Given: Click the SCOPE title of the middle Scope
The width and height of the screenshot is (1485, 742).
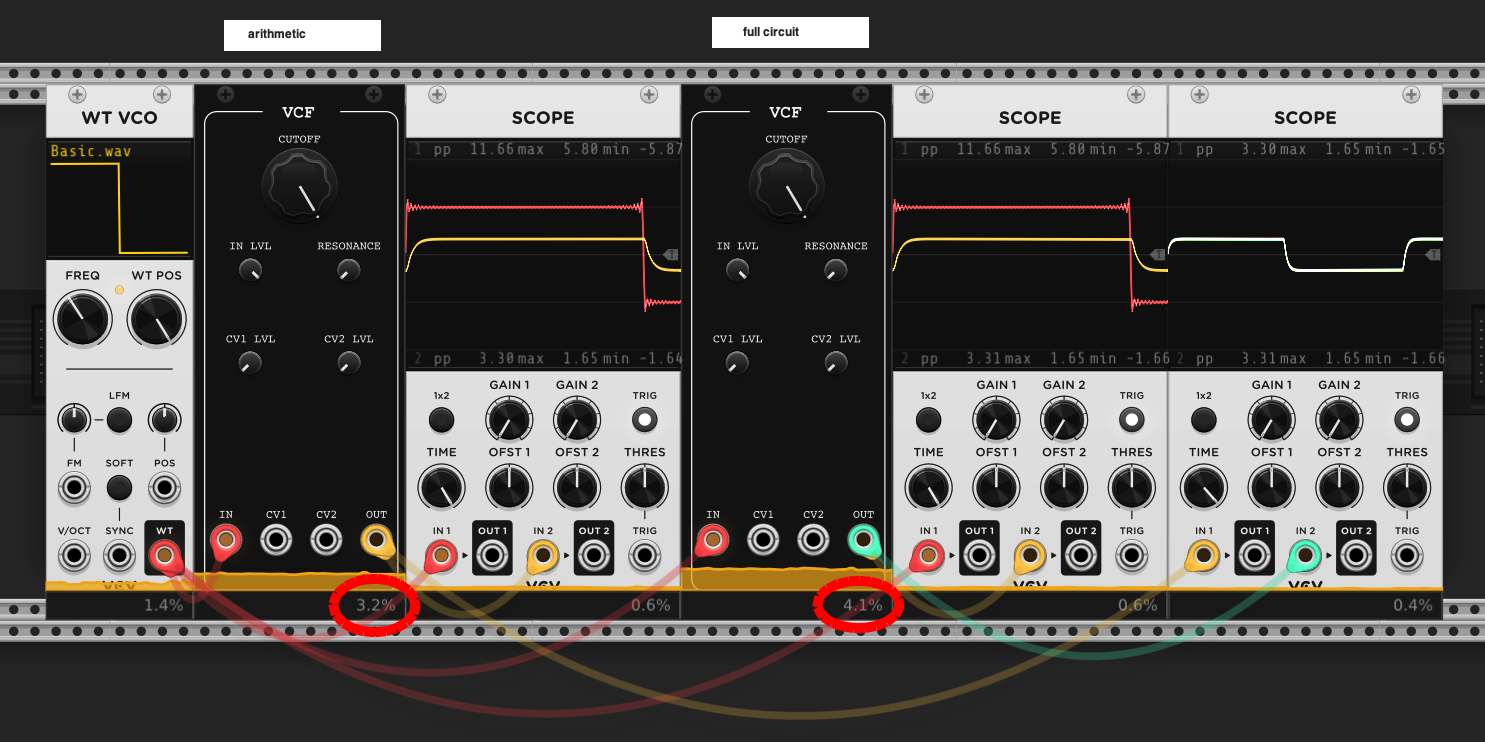Looking at the screenshot, I should tap(1030, 117).
